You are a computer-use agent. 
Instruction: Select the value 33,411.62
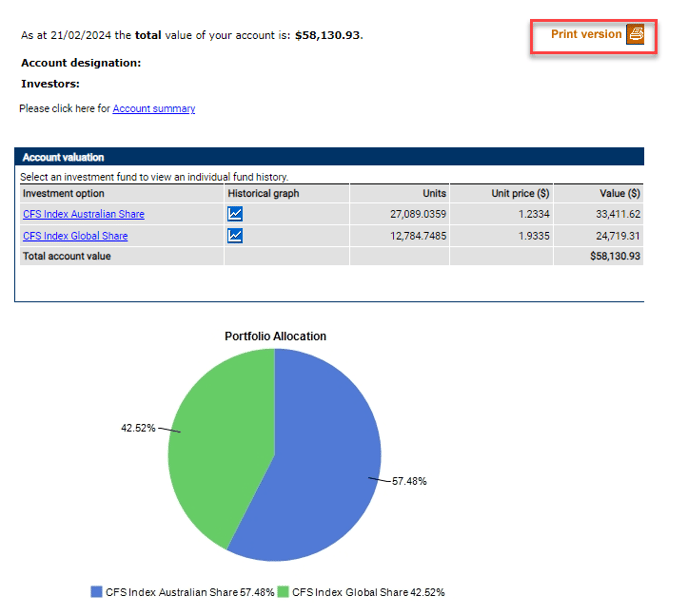click(618, 214)
